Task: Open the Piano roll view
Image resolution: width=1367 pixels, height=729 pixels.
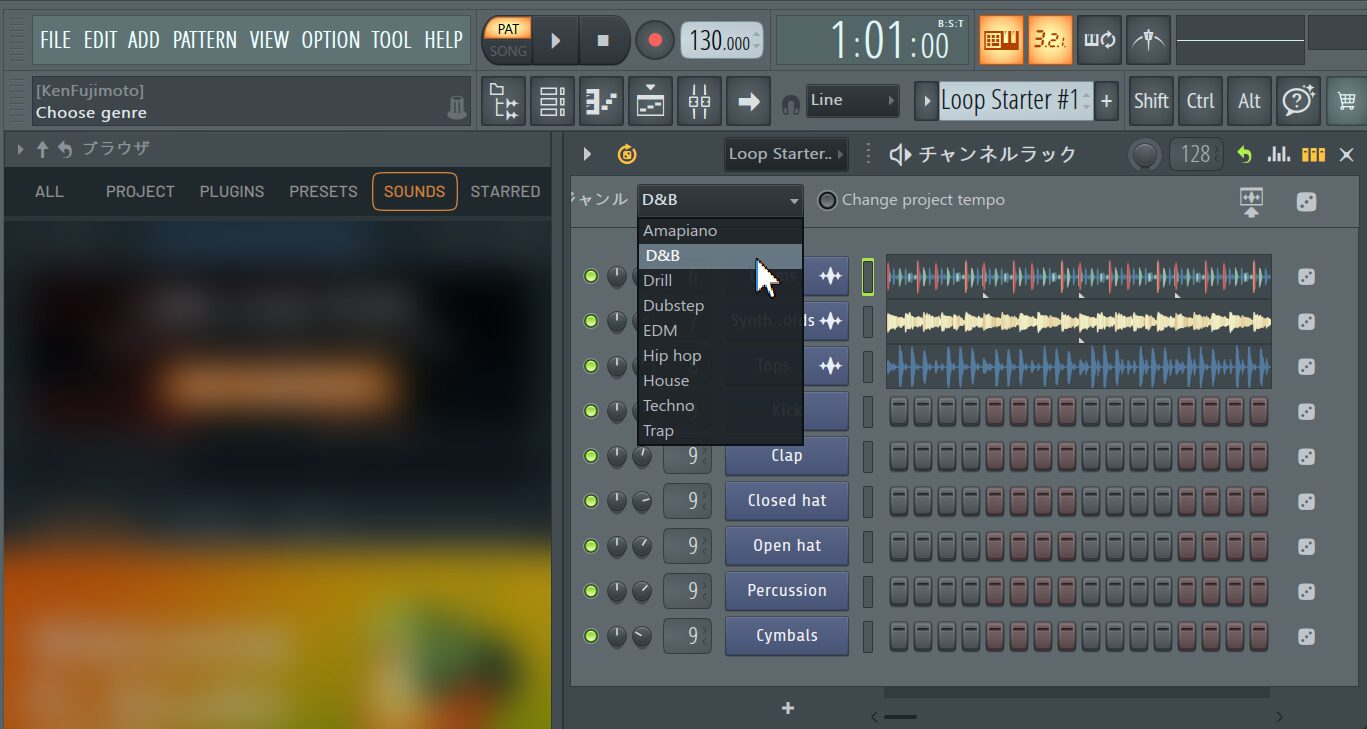Action: click(601, 101)
